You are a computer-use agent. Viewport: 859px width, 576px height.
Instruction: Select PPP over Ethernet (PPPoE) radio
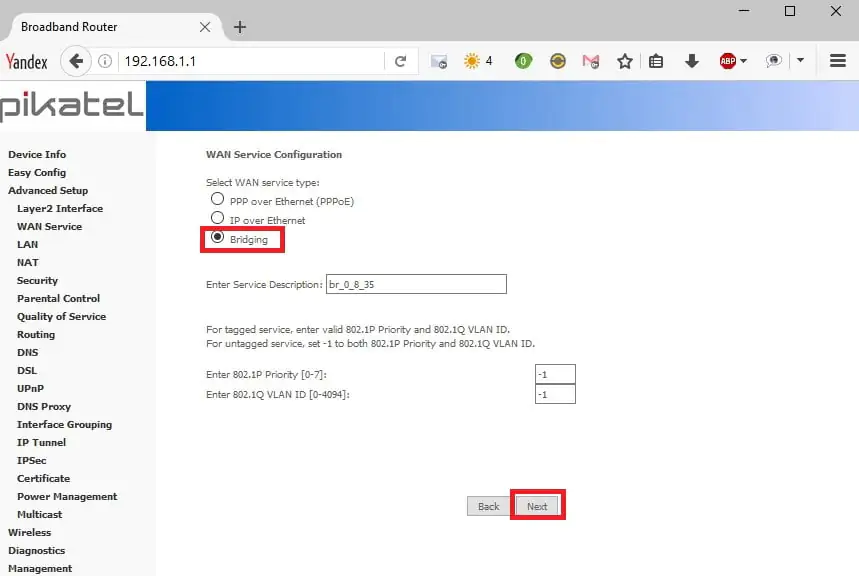point(217,198)
